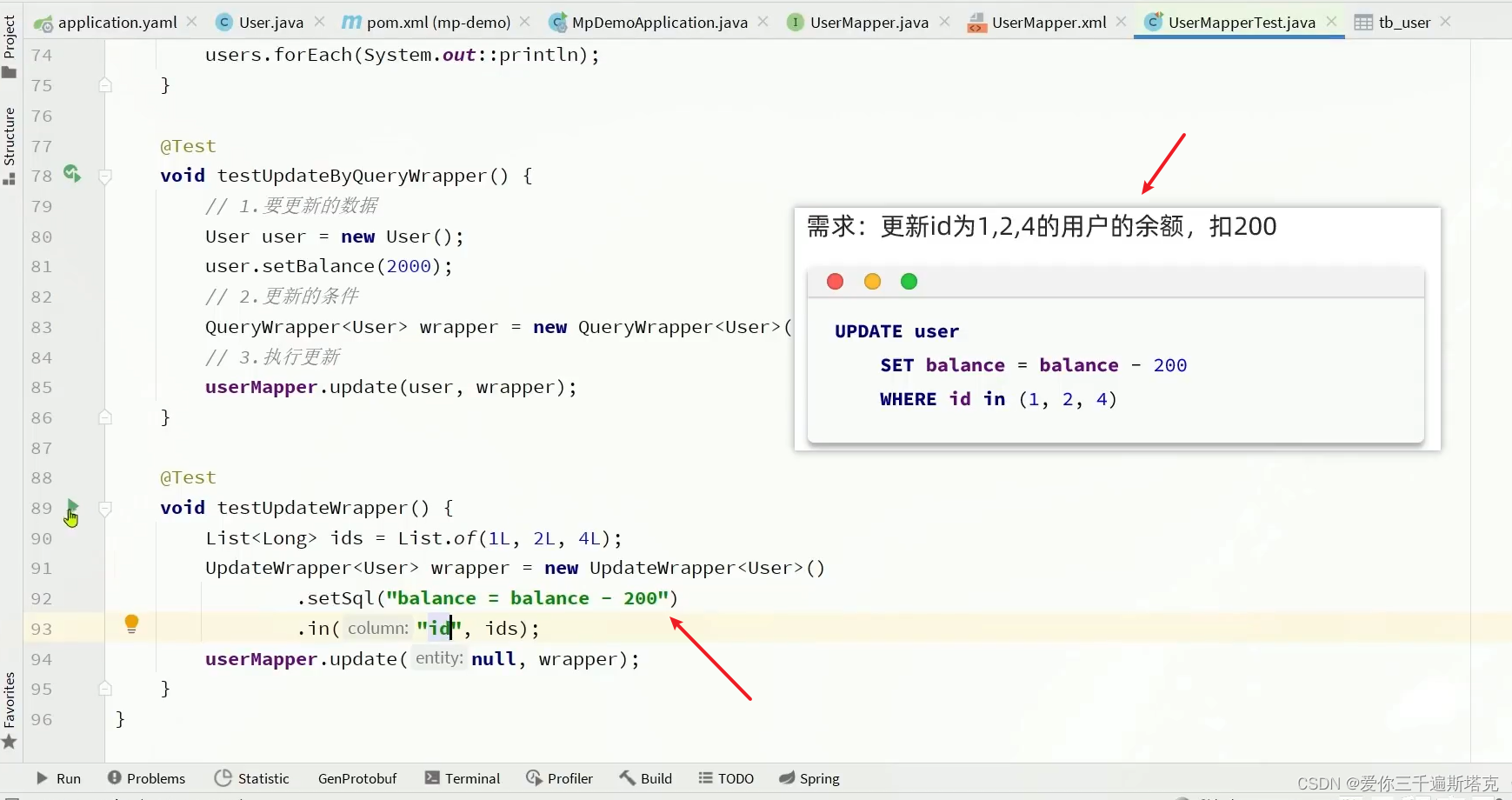1512x800 pixels.
Task: Click the fold marker at line 86
Action: point(105,417)
